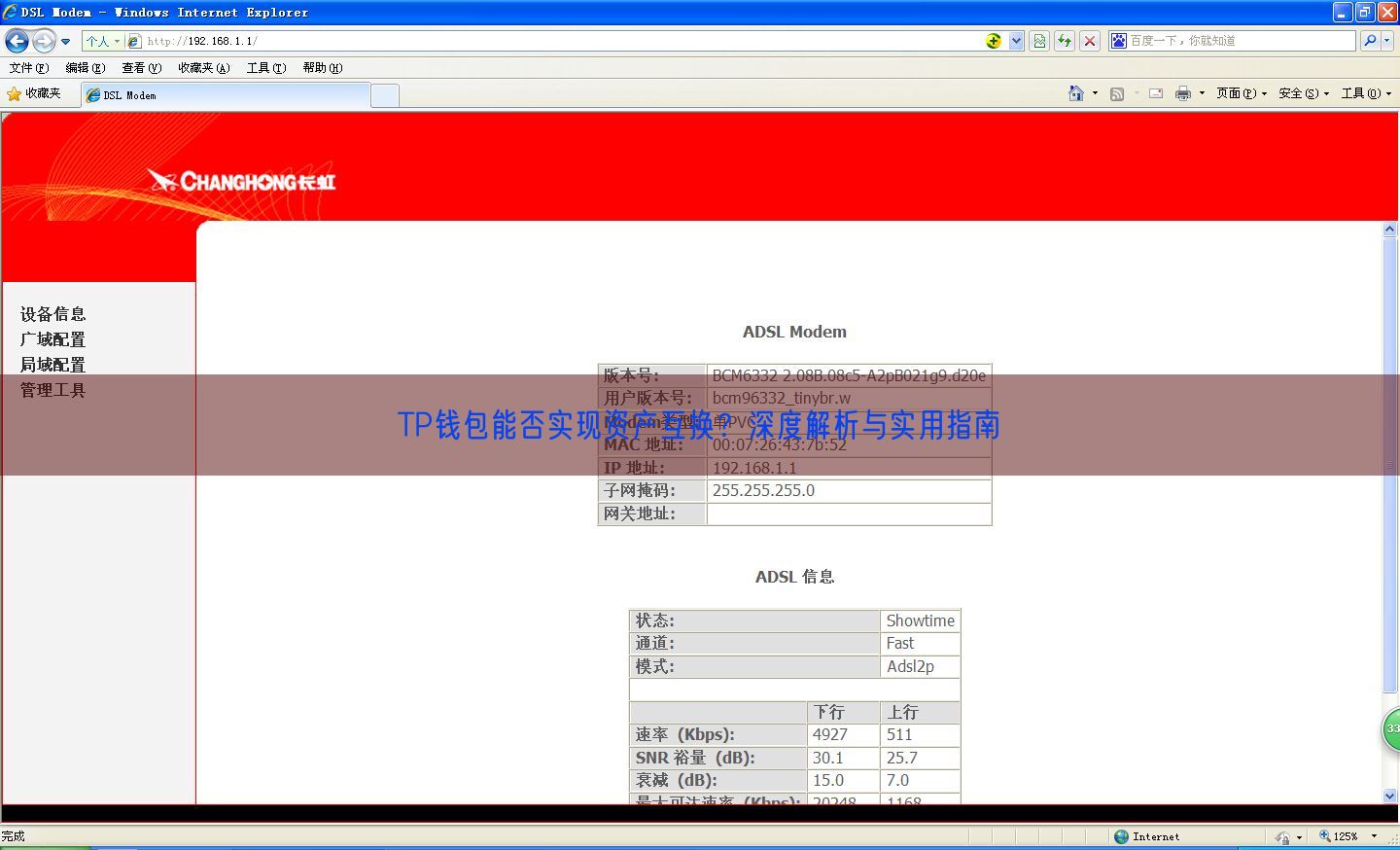Screen dimensions: 1400x850
Task: Open the search options dropdown arrow
Action: 1387,41
